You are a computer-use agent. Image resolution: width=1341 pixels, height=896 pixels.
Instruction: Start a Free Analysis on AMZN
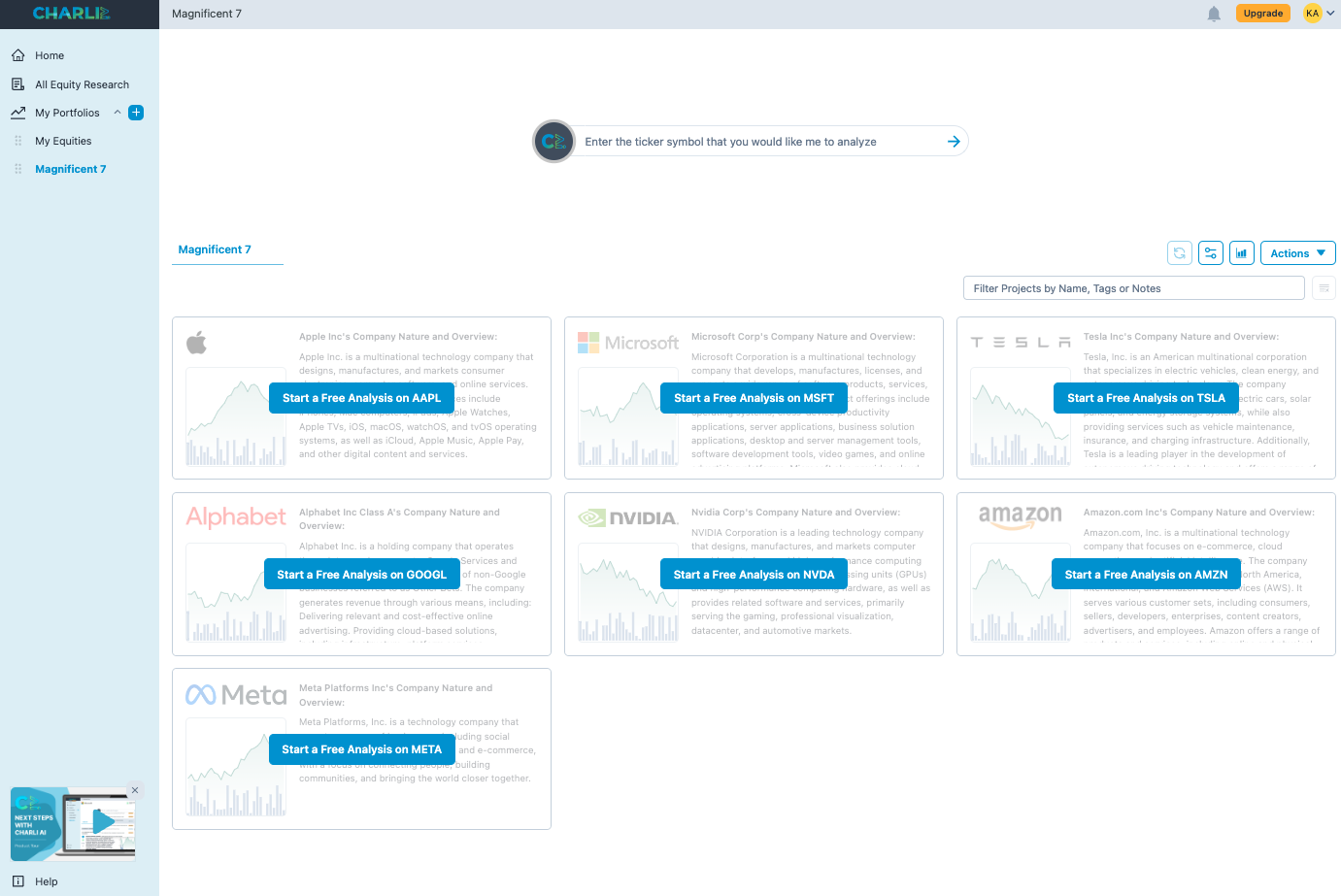click(x=1146, y=575)
